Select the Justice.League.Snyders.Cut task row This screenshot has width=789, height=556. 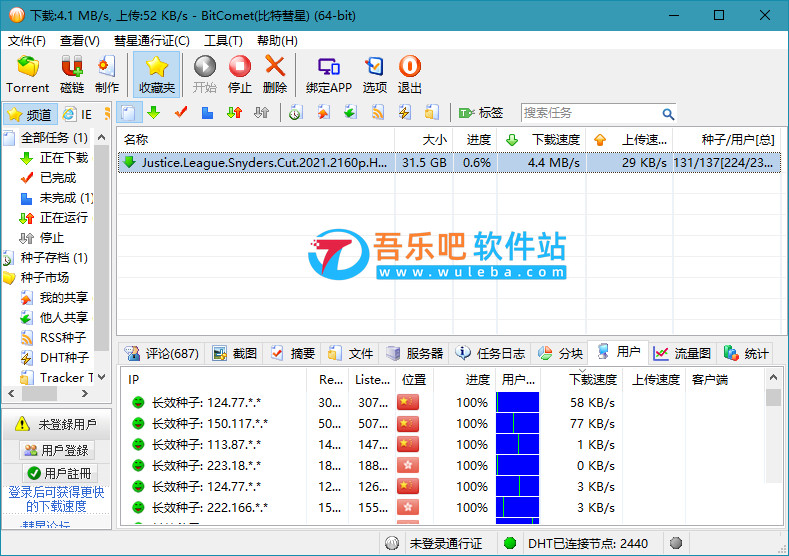[x=449, y=163]
